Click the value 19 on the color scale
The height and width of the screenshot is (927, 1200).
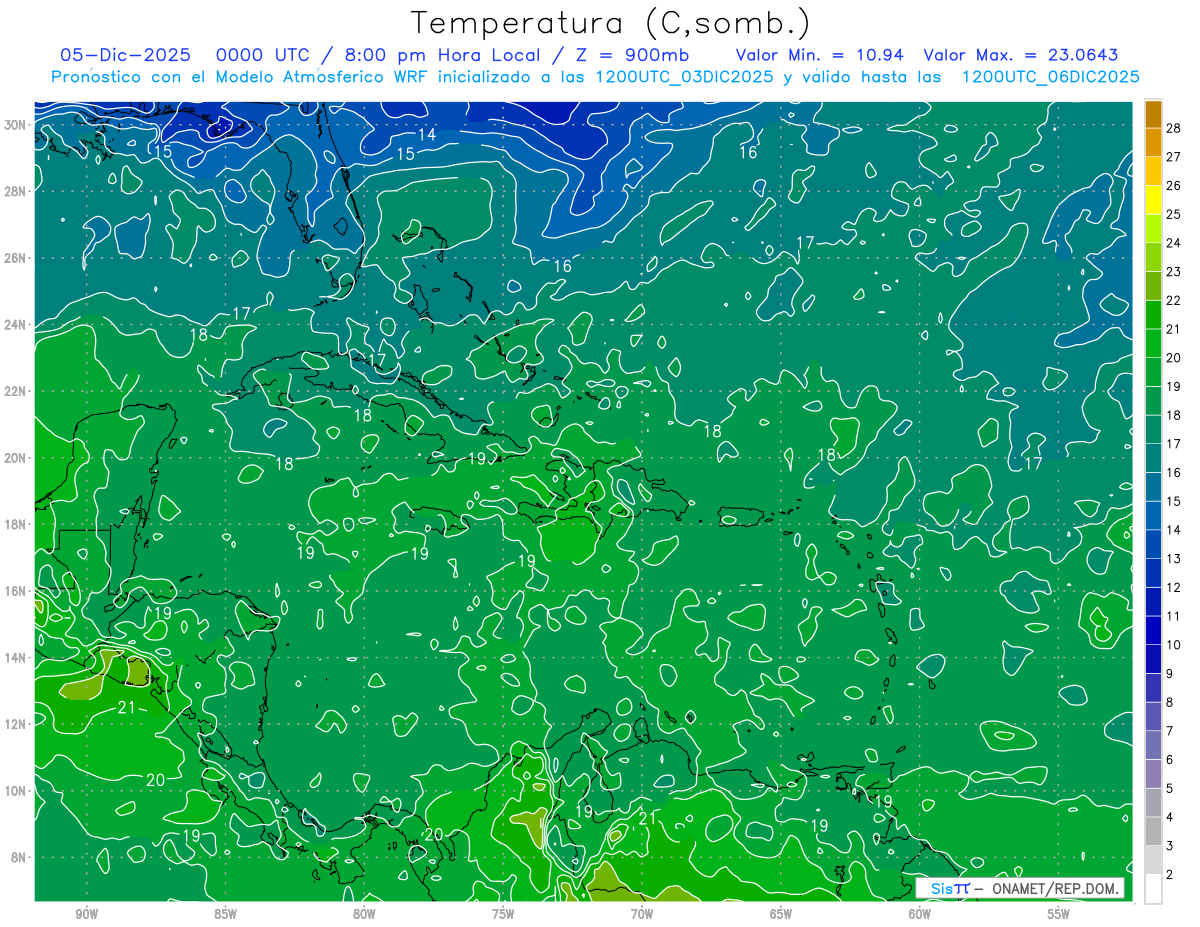(x=1174, y=386)
